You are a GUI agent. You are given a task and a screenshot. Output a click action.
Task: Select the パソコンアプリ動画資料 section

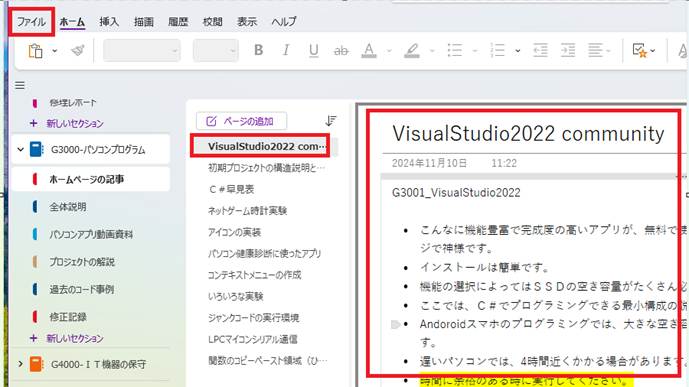[91, 234]
